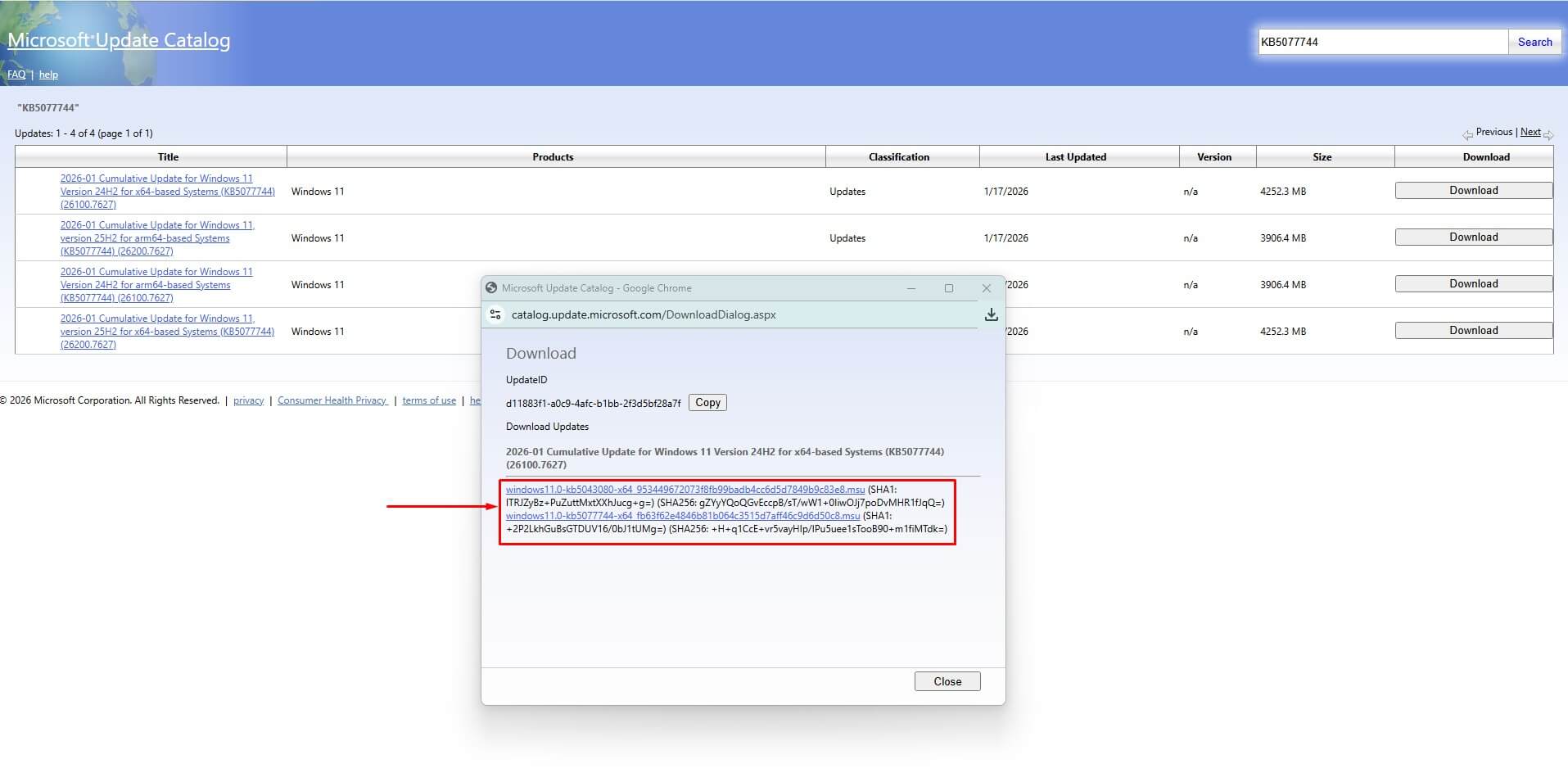The image size is (1568, 773).
Task: Copy the UpdateID value
Action: click(707, 403)
